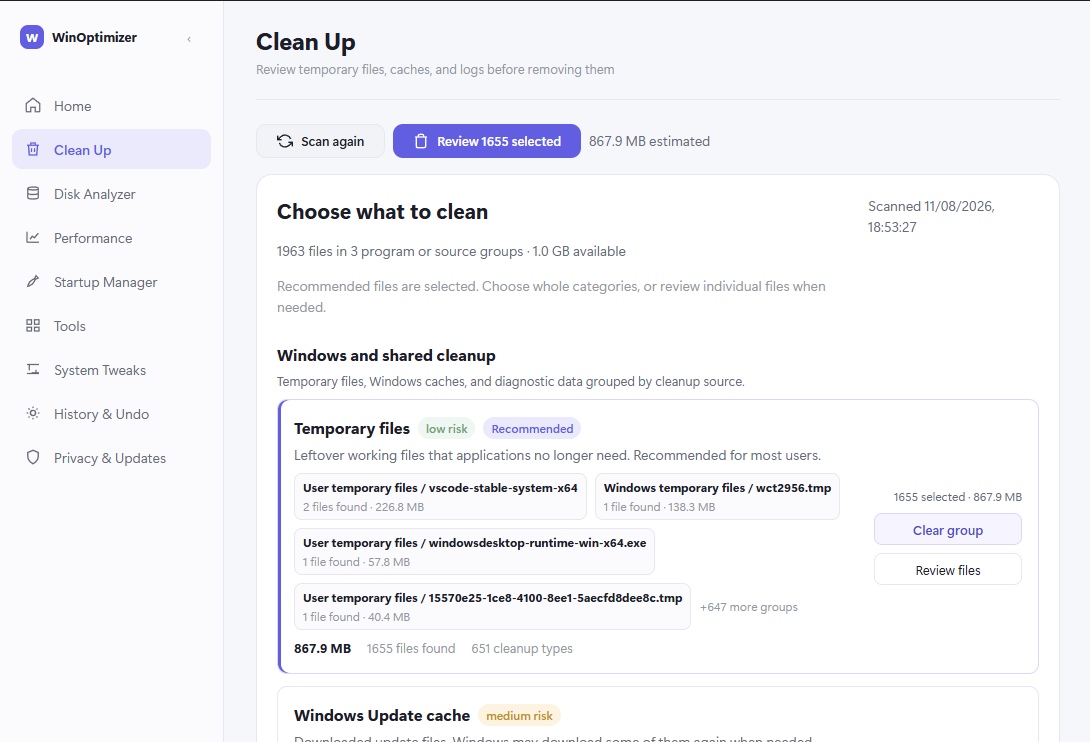Click the Windows and shared cleanup heading

[x=386, y=355]
